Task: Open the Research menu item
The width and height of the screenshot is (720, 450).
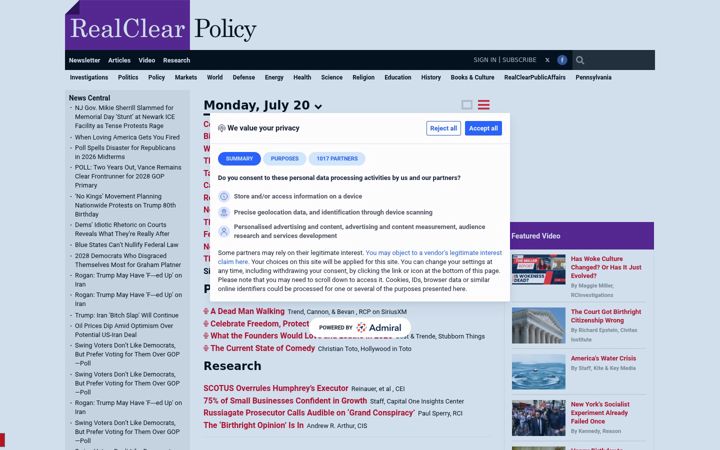Action: click(177, 60)
